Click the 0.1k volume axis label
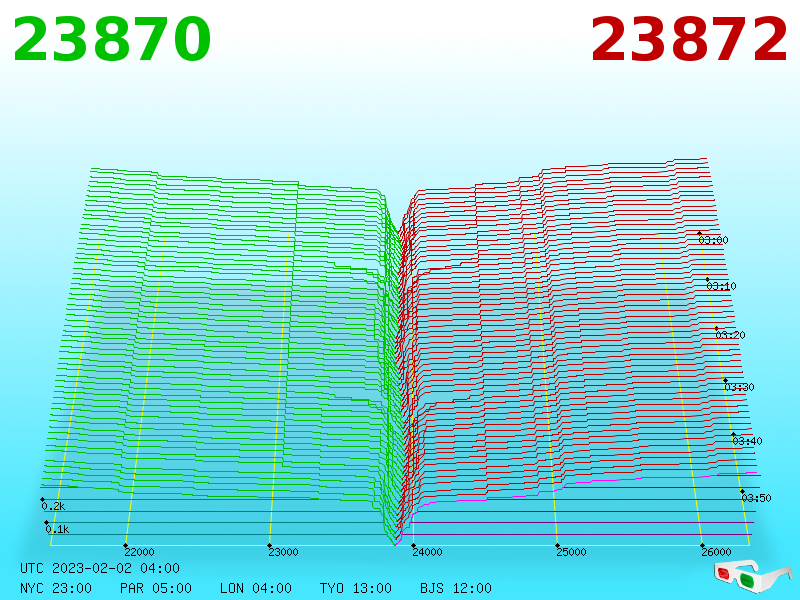Image resolution: width=800 pixels, height=600 pixels. click(x=57, y=529)
